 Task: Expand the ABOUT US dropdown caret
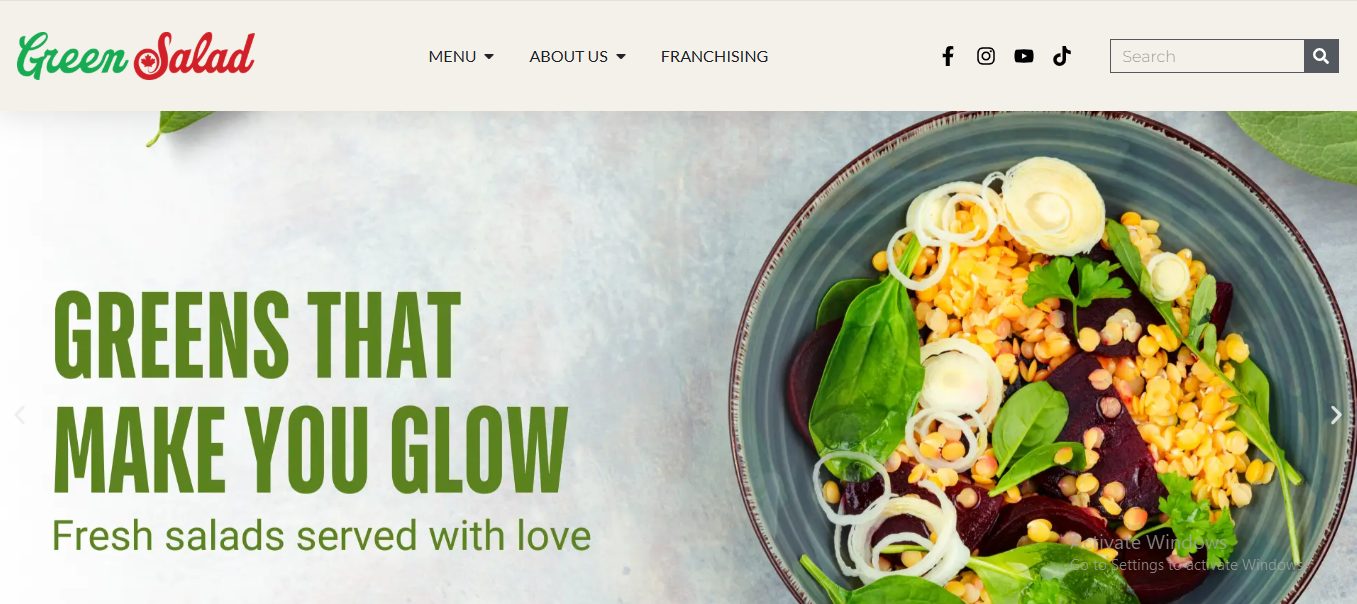[621, 57]
